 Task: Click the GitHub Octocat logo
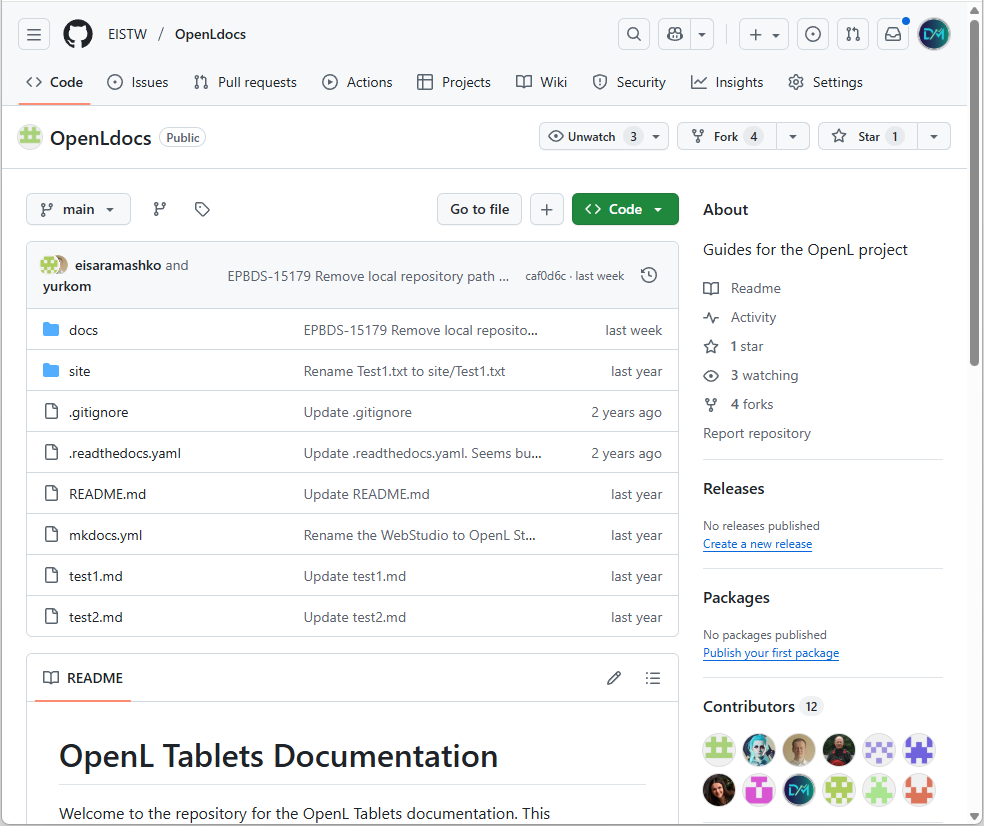click(x=78, y=34)
